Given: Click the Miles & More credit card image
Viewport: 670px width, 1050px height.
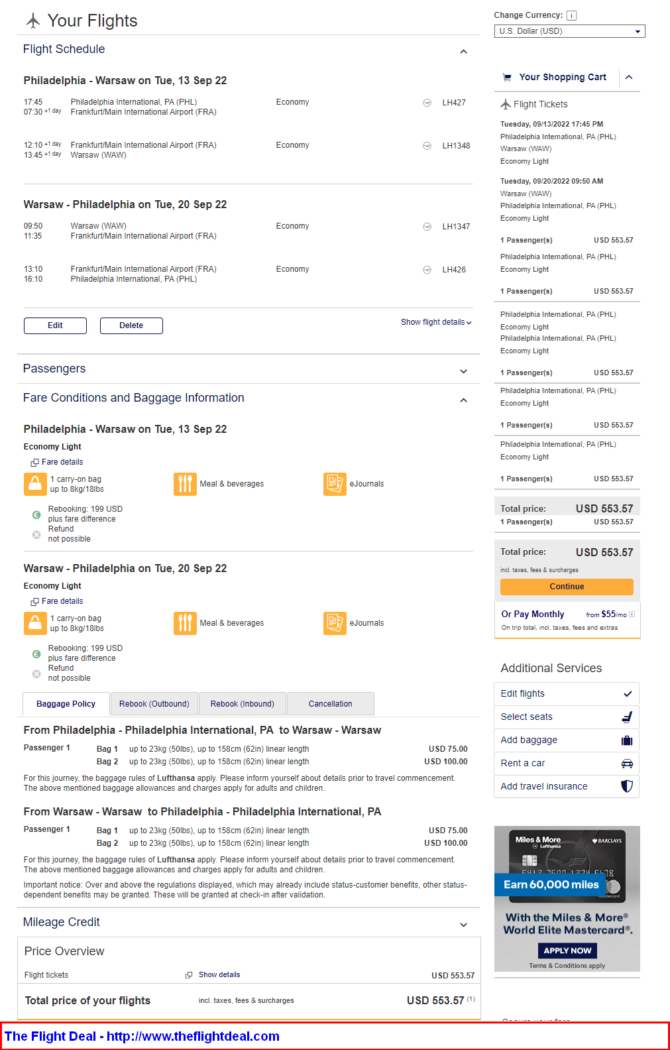Looking at the screenshot, I should pyautogui.click(x=567, y=865).
